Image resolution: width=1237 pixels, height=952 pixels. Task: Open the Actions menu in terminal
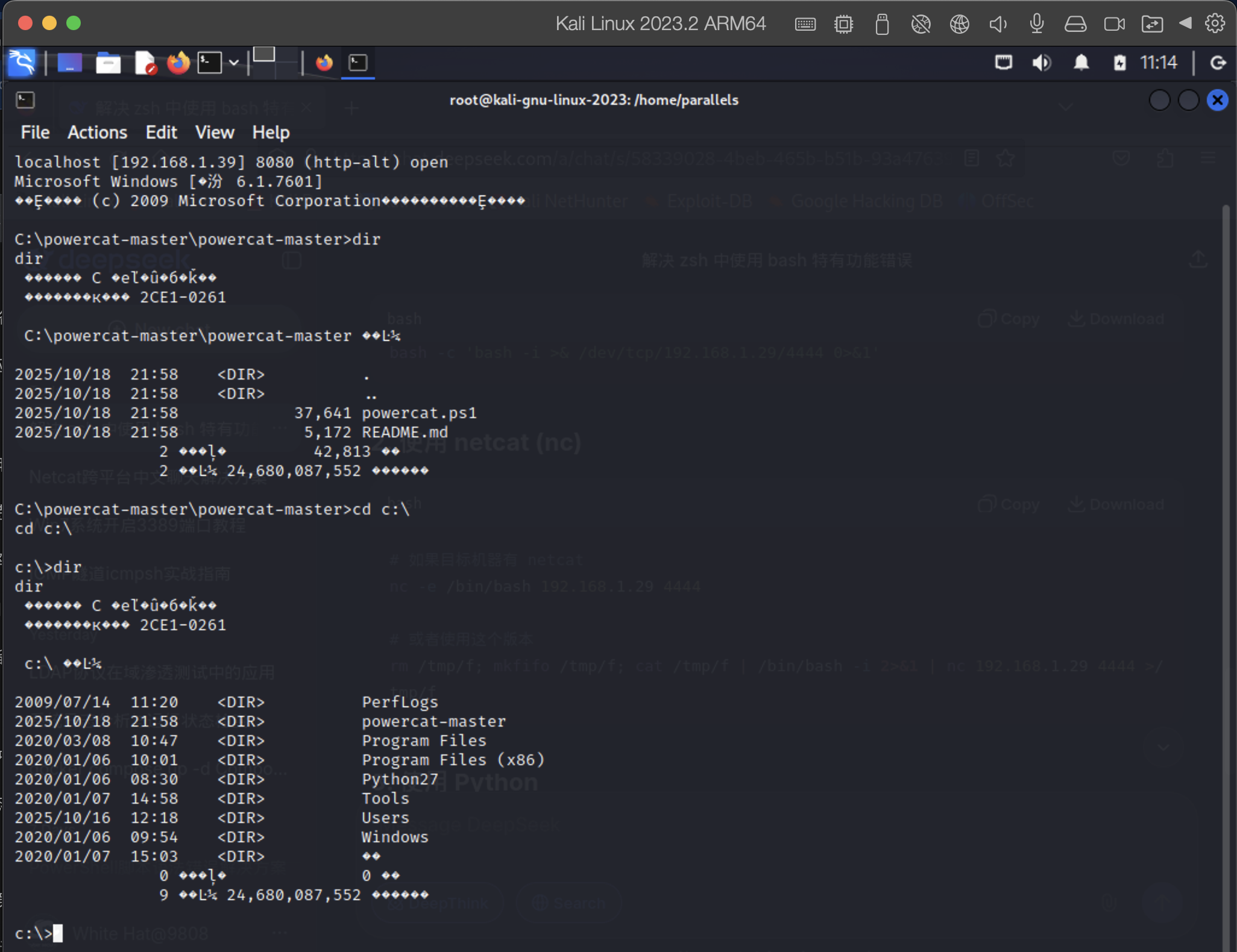coord(97,133)
